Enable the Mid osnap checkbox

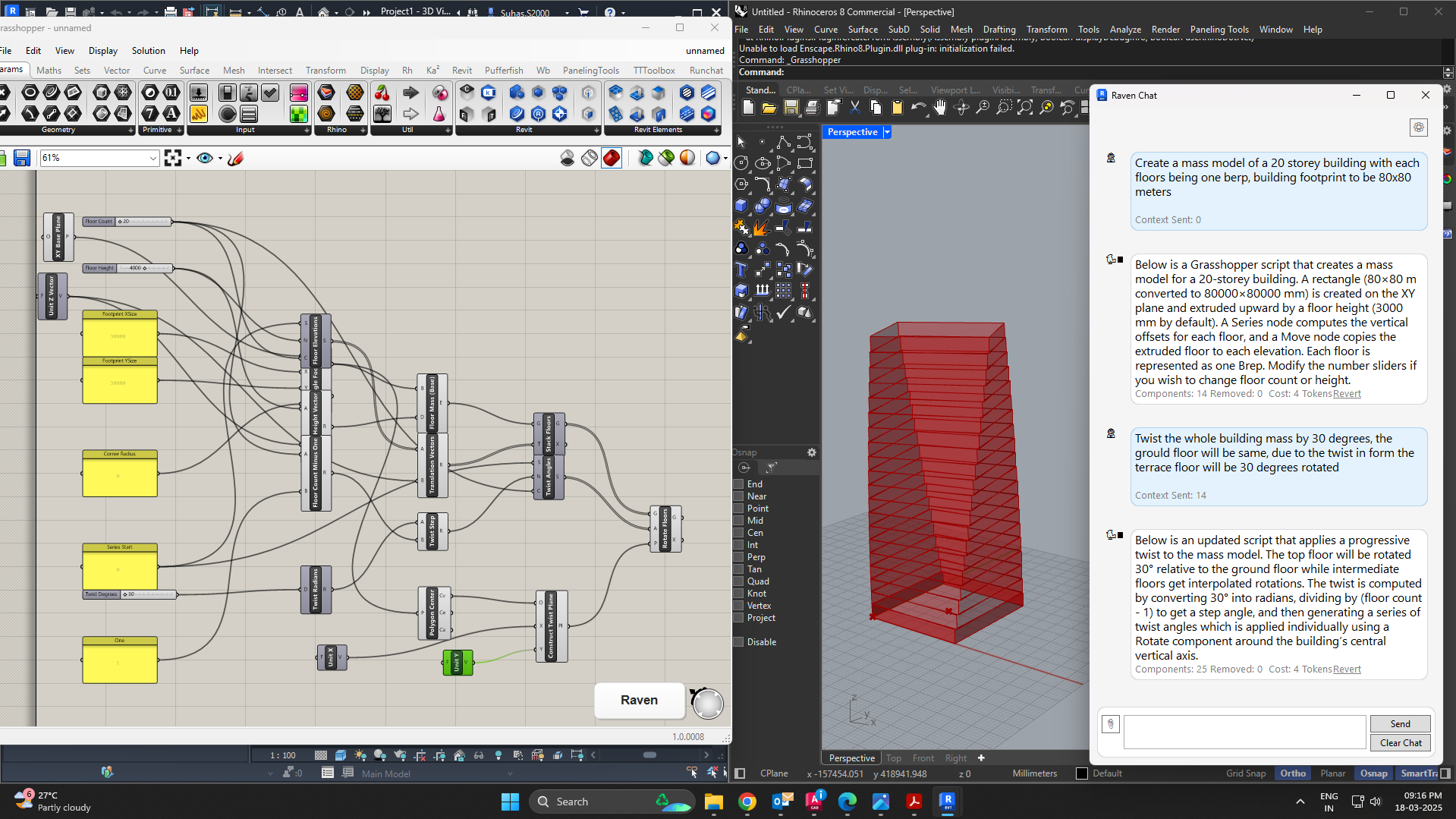(739, 521)
